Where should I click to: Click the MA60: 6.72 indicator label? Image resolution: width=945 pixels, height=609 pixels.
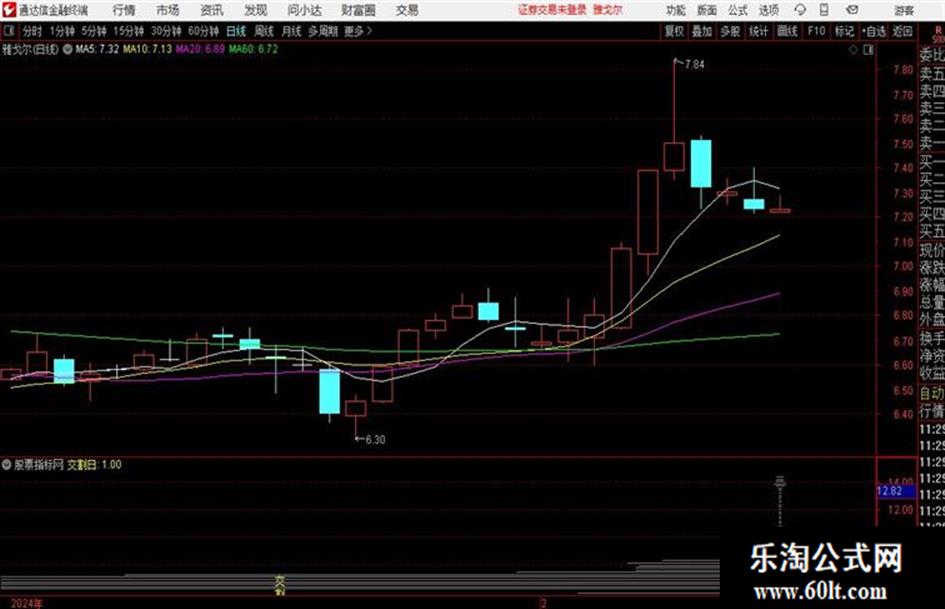pos(253,49)
